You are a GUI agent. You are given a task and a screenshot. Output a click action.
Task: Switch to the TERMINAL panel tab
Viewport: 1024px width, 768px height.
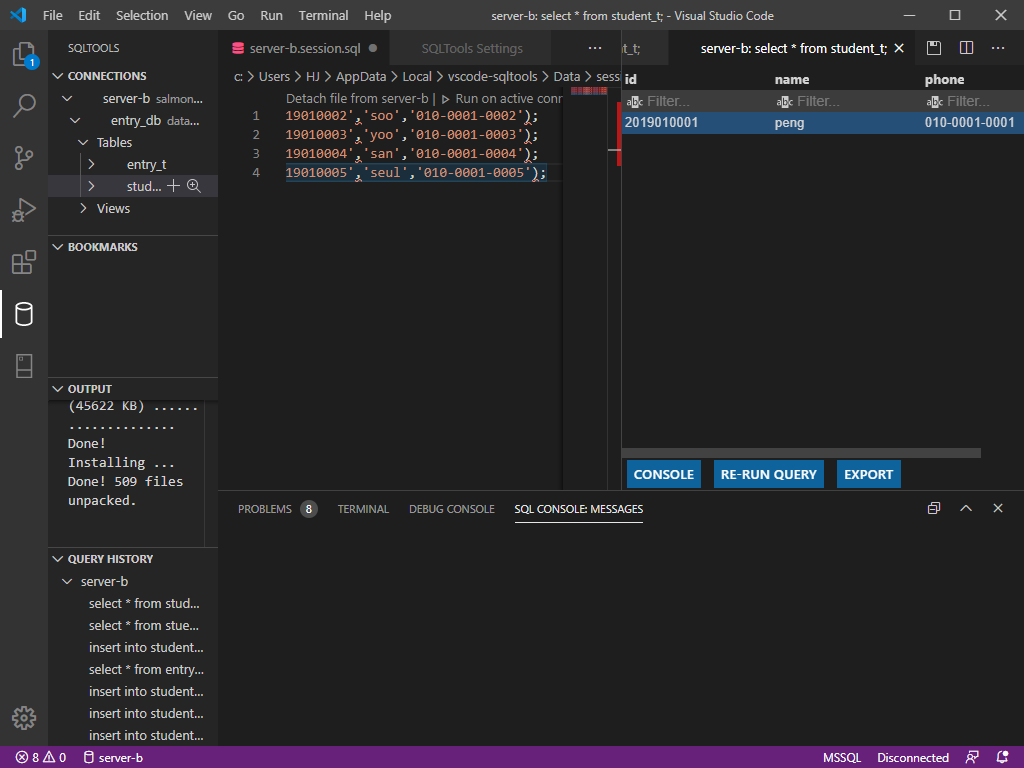[363, 509]
